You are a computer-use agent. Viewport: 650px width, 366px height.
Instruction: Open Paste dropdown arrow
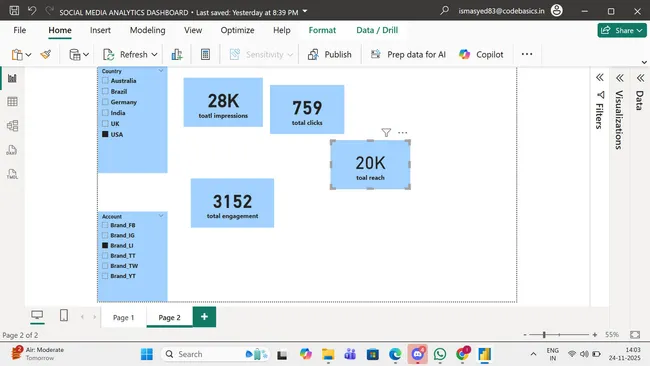pyautogui.click(x=28, y=55)
